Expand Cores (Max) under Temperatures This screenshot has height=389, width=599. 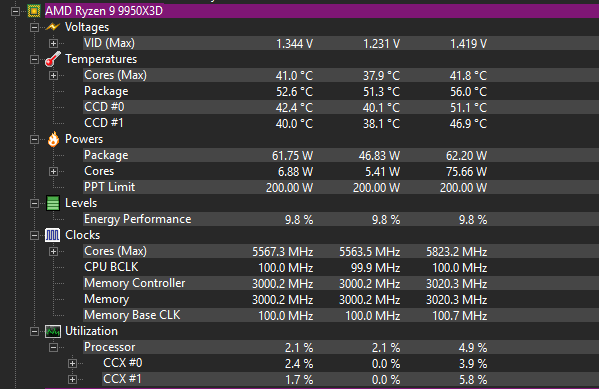point(53,75)
